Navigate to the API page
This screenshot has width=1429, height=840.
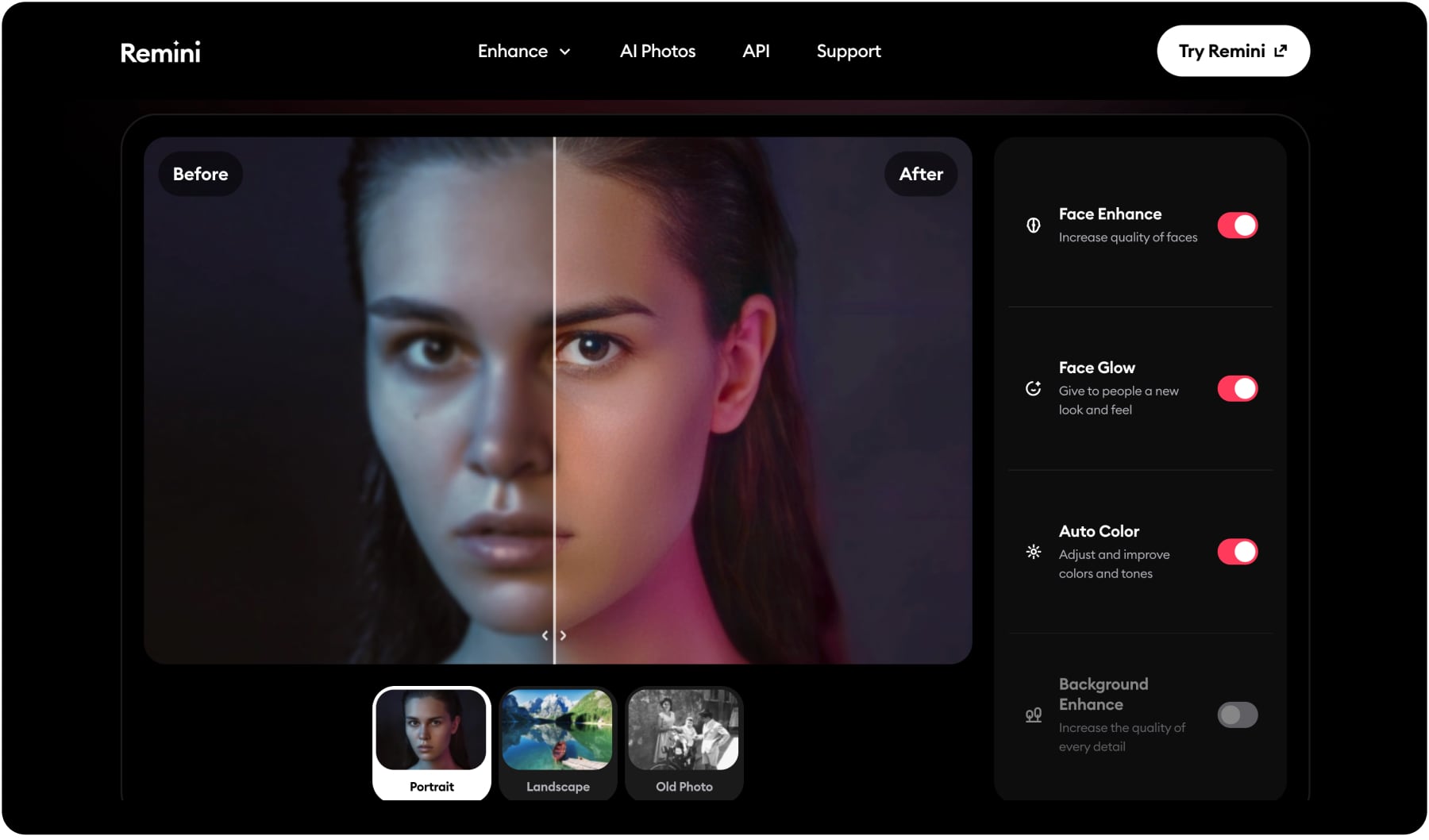[x=756, y=51]
